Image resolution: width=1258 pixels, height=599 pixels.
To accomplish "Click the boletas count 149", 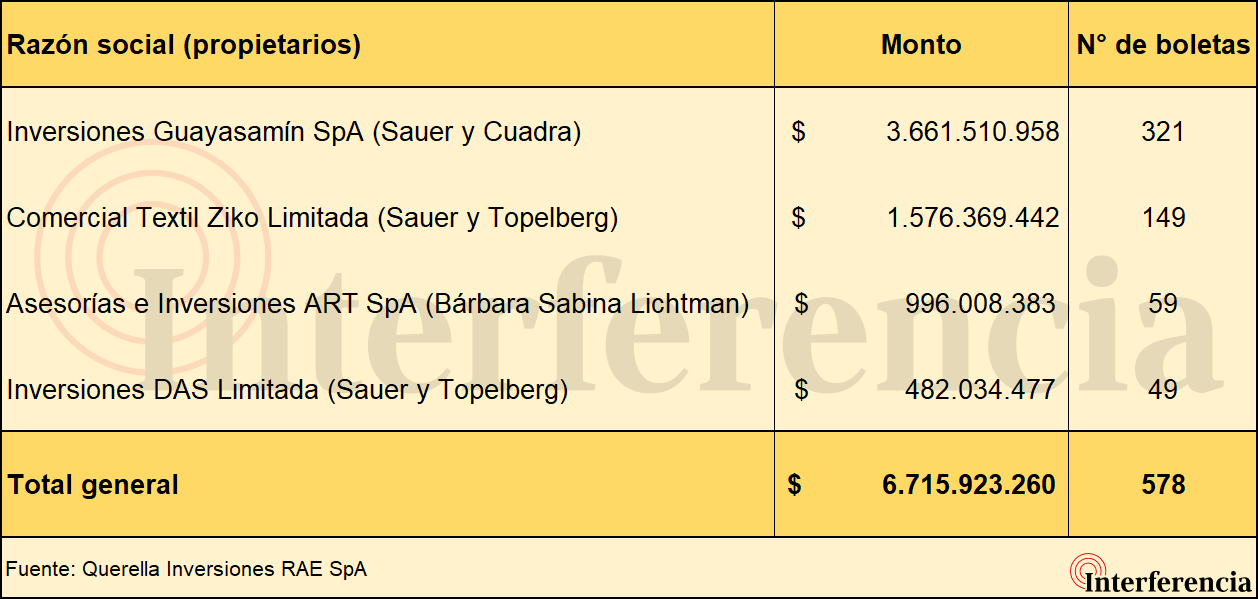I will [1163, 218].
